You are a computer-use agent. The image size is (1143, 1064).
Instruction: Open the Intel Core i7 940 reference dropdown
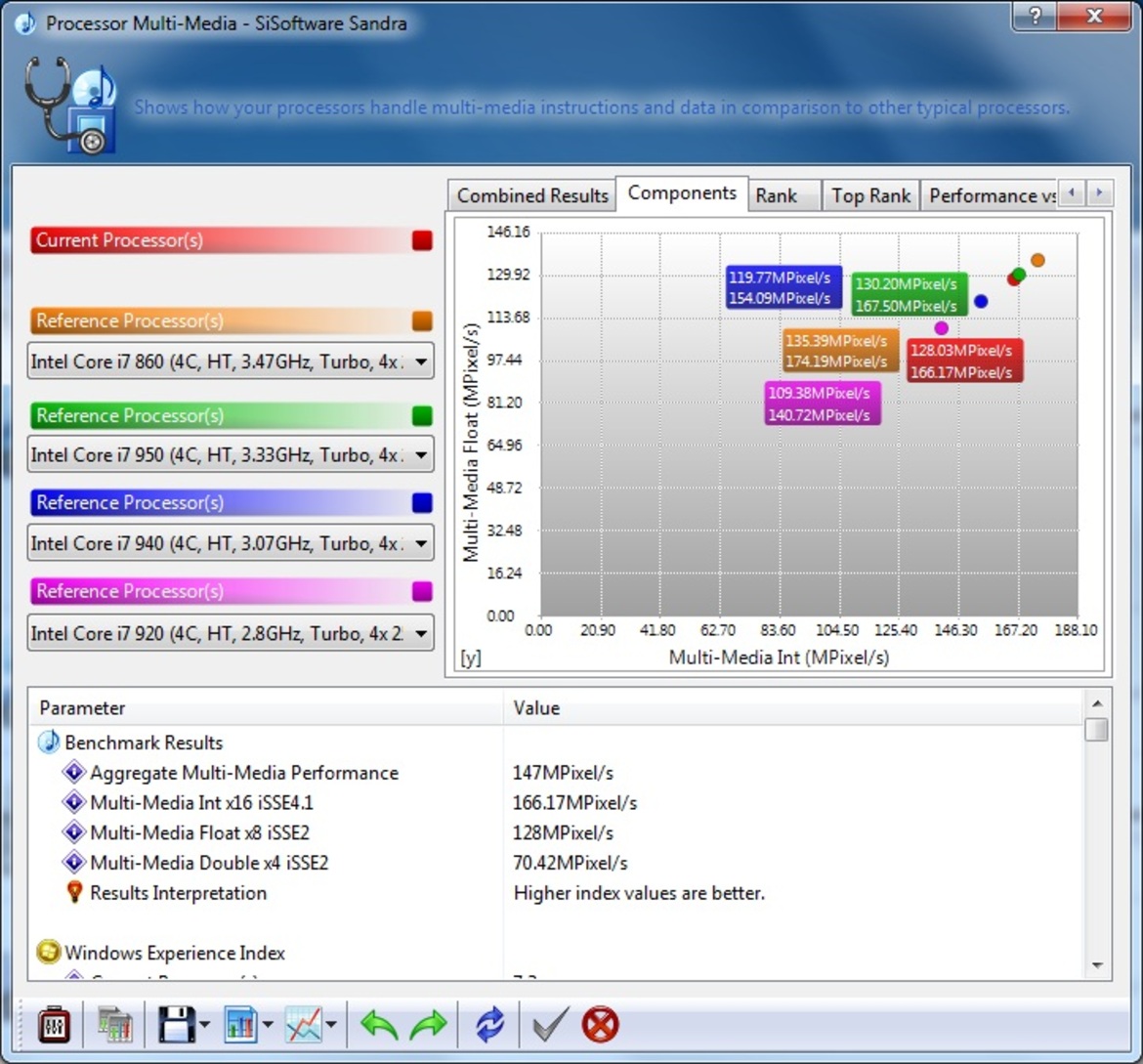coord(231,543)
